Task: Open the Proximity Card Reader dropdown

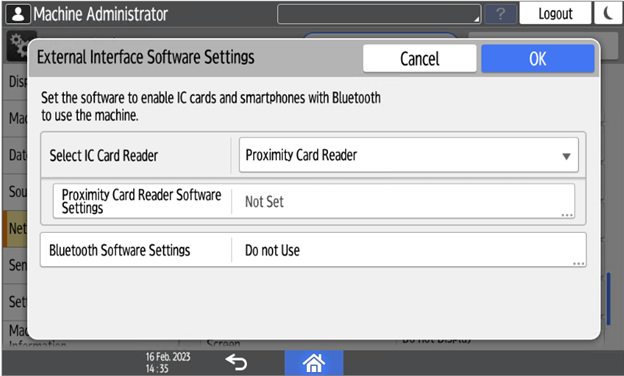Action: 408,155
